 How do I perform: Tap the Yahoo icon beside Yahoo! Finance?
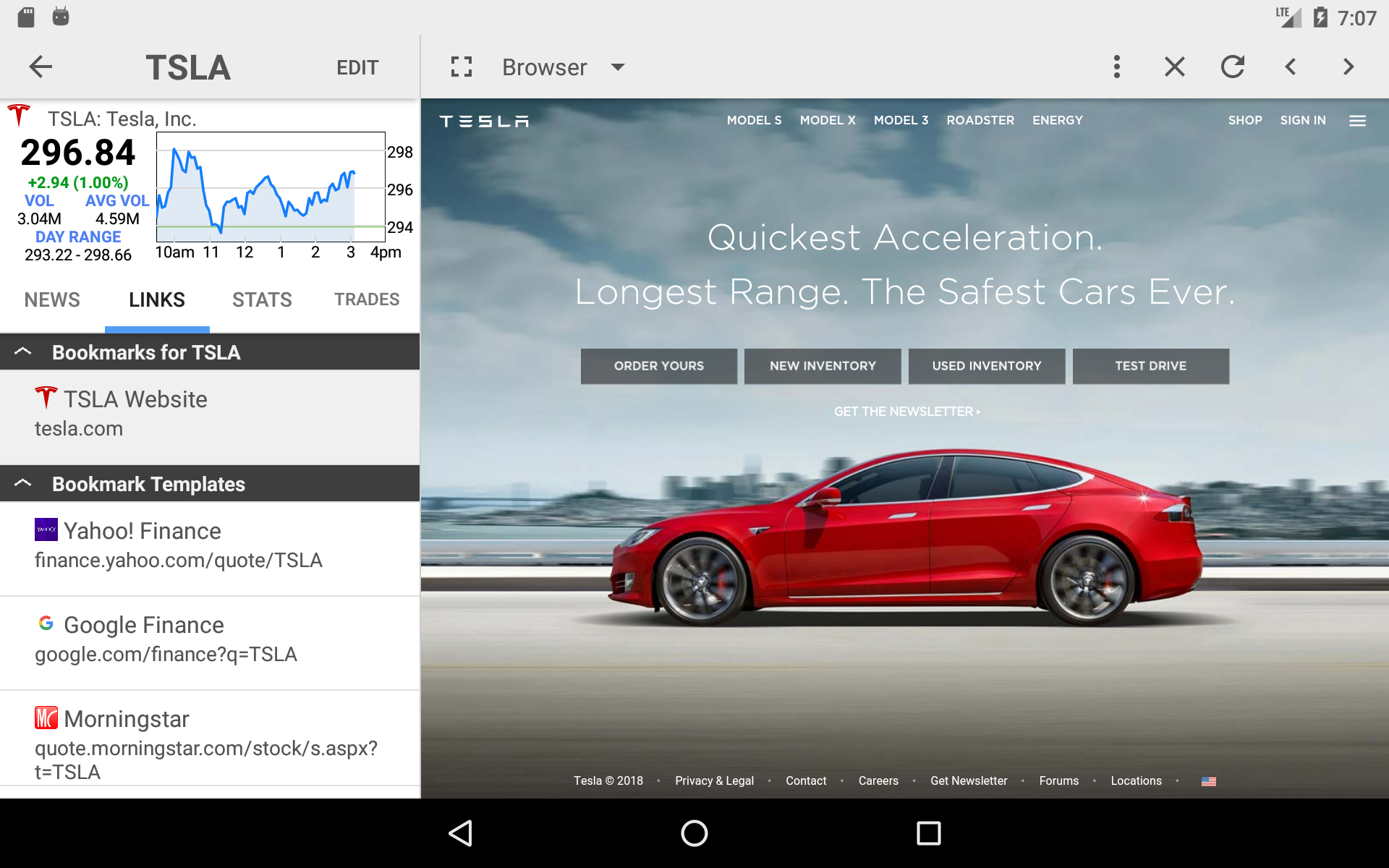click(x=46, y=529)
